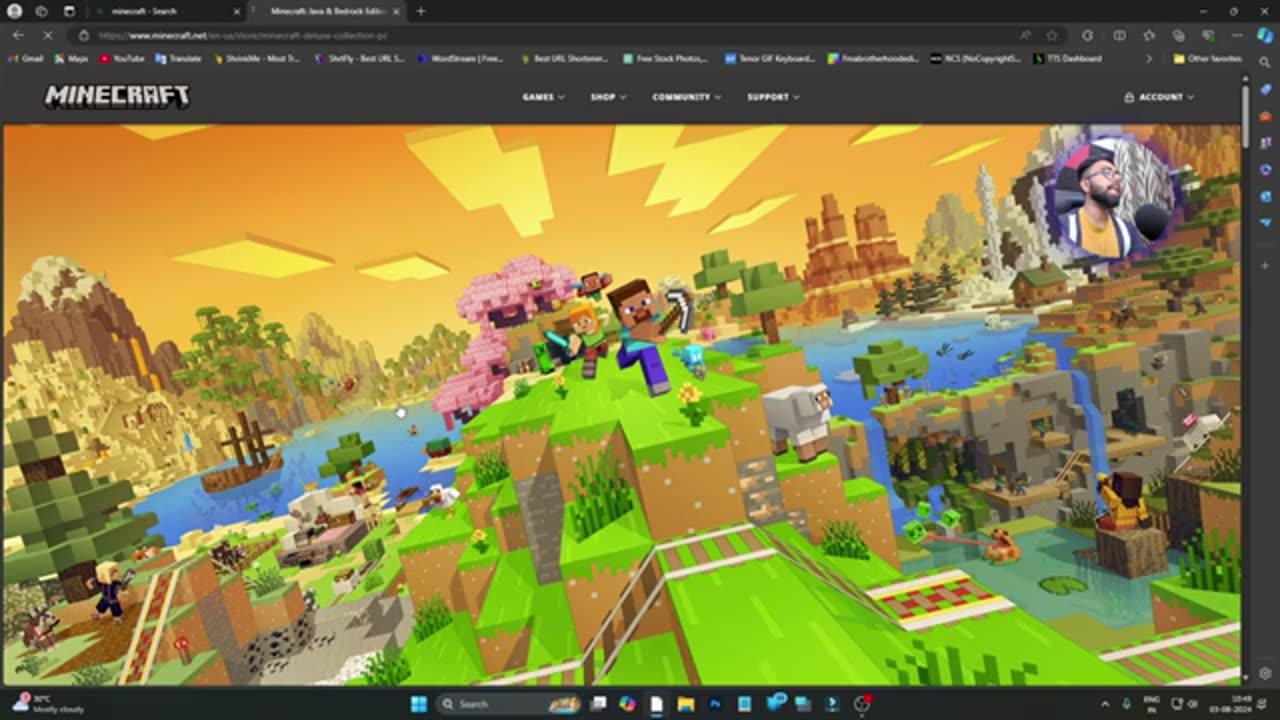Image resolution: width=1280 pixels, height=720 pixels.
Task: Expand the Support navigation menu
Action: pyautogui.click(x=773, y=97)
